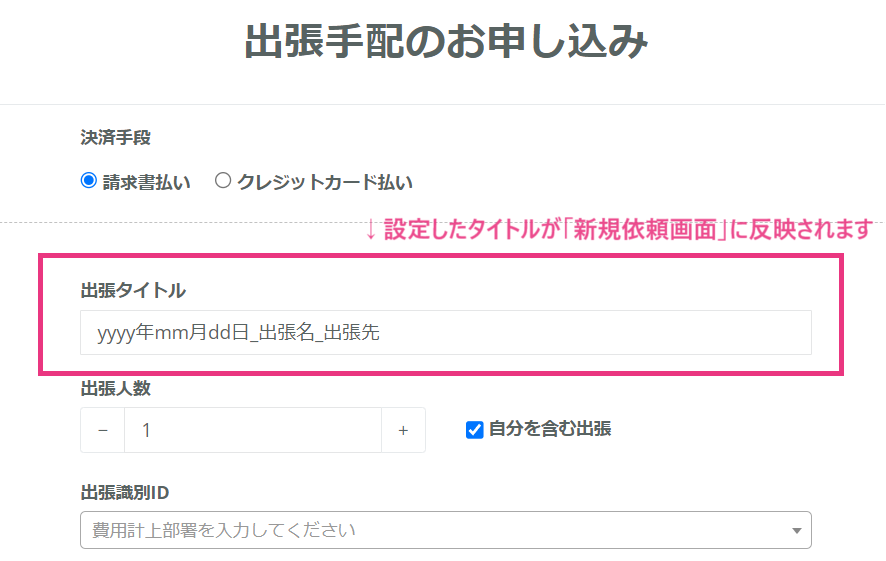Uncheck the 自分を含む出張 checkbox
This screenshot has height=561, width=886.
(475, 430)
